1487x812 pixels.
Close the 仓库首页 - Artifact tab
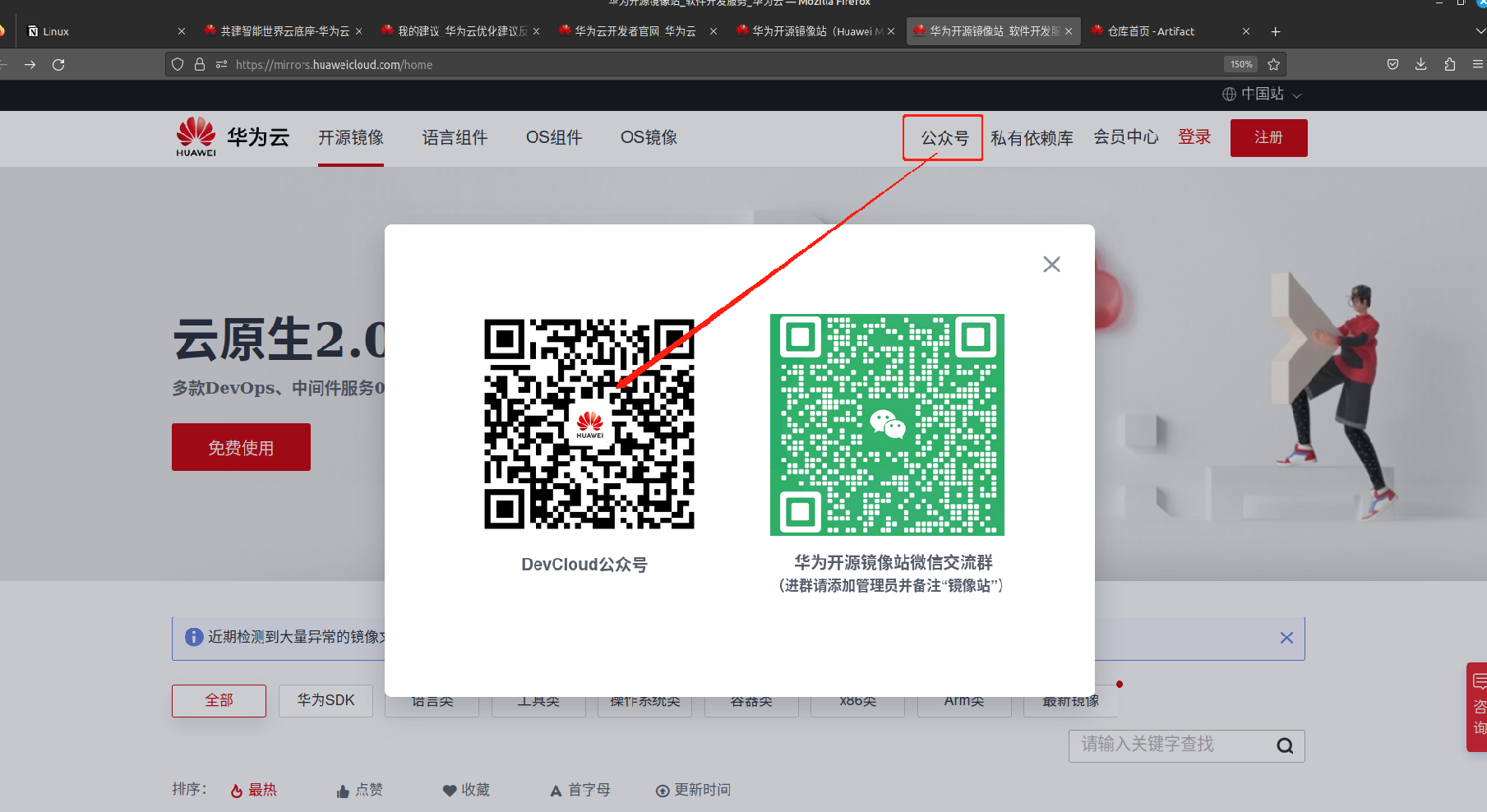[x=1245, y=31]
